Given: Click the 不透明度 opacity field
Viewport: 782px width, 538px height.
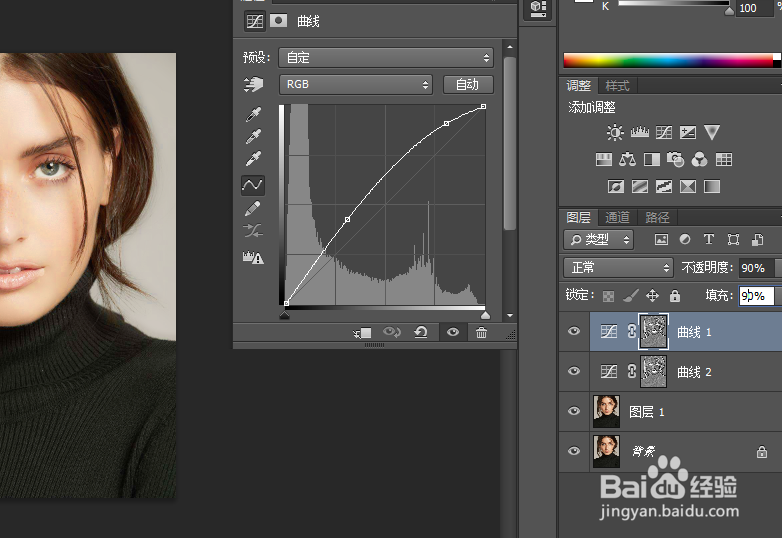Looking at the screenshot, I should pos(757,268).
